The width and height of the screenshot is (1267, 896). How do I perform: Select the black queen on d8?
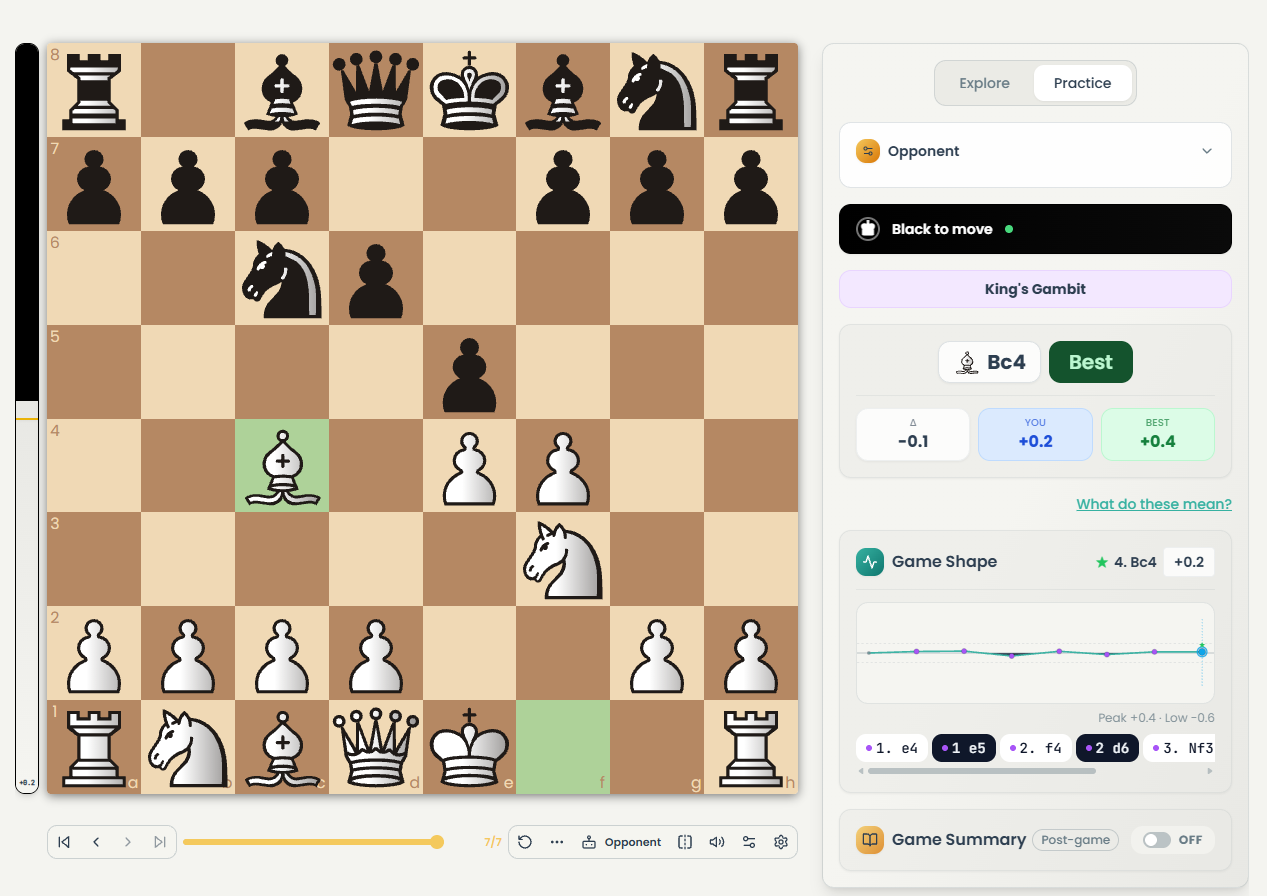(x=376, y=89)
